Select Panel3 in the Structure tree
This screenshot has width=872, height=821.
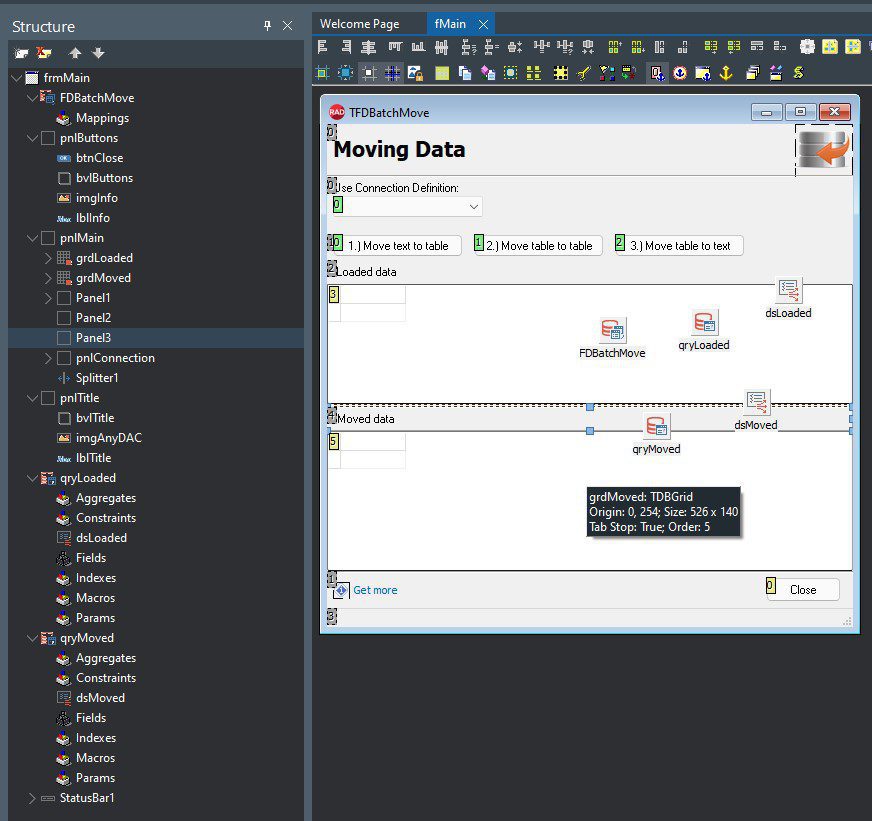pyautogui.click(x=93, y=338)
